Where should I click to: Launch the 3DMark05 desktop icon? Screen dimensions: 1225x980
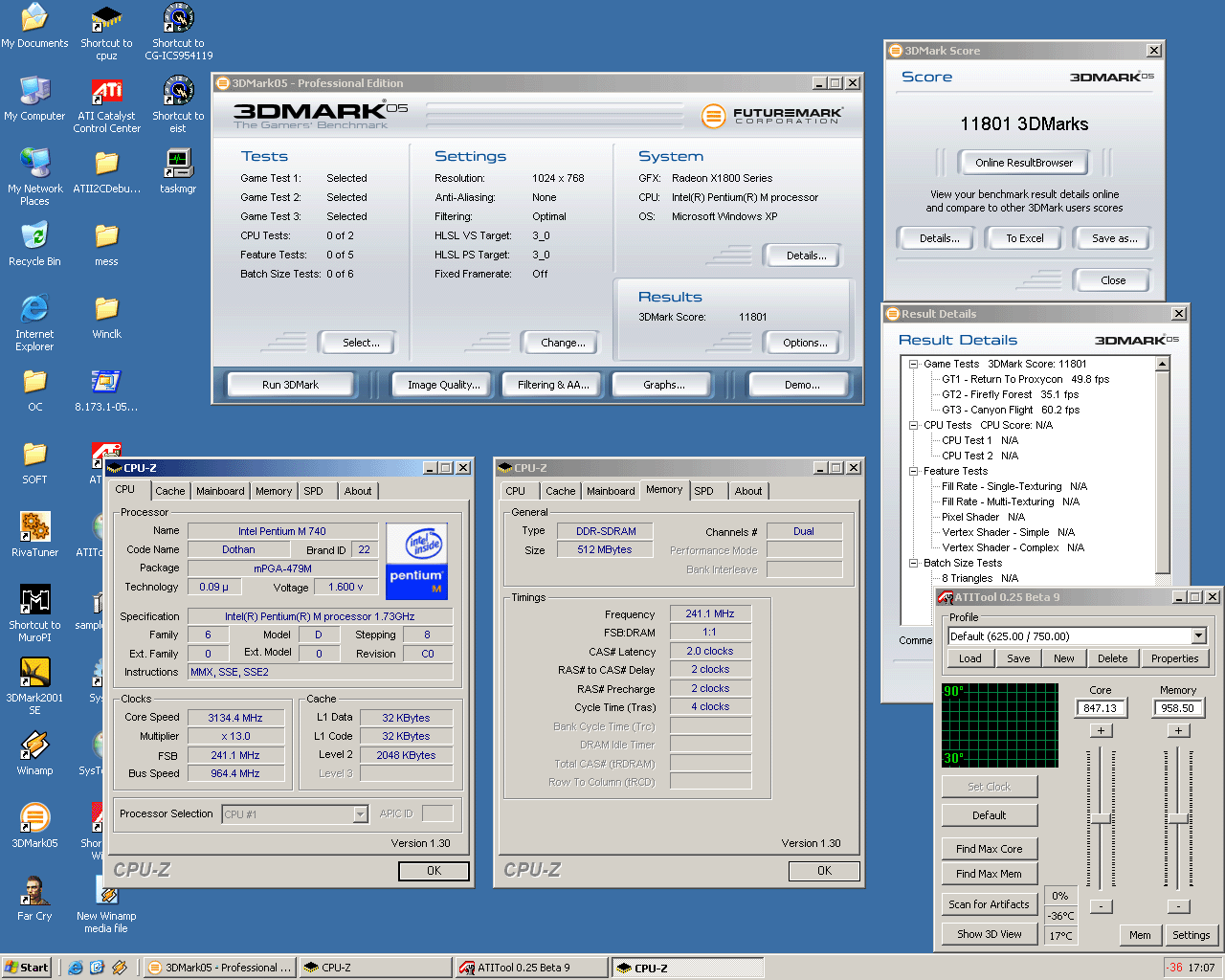point(34,826)
